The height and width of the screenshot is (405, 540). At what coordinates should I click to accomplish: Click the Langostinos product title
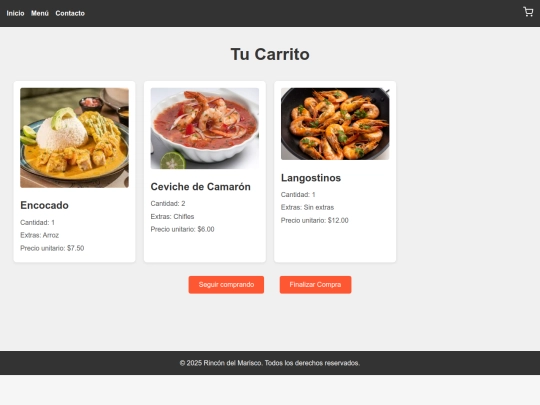pos(311,178)
